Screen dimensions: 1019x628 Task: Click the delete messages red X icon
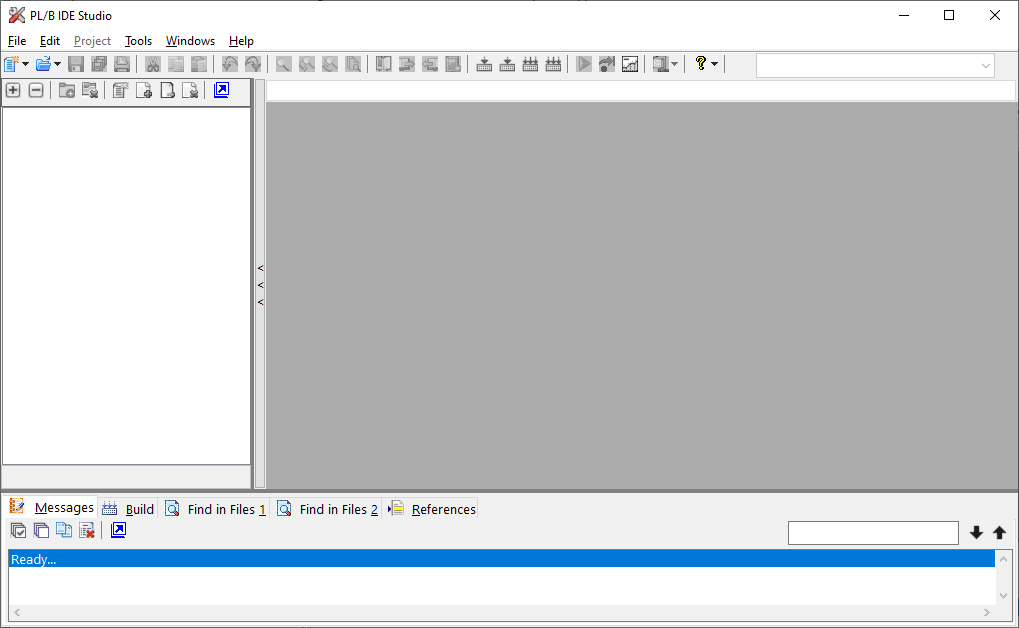click(87, 531)
